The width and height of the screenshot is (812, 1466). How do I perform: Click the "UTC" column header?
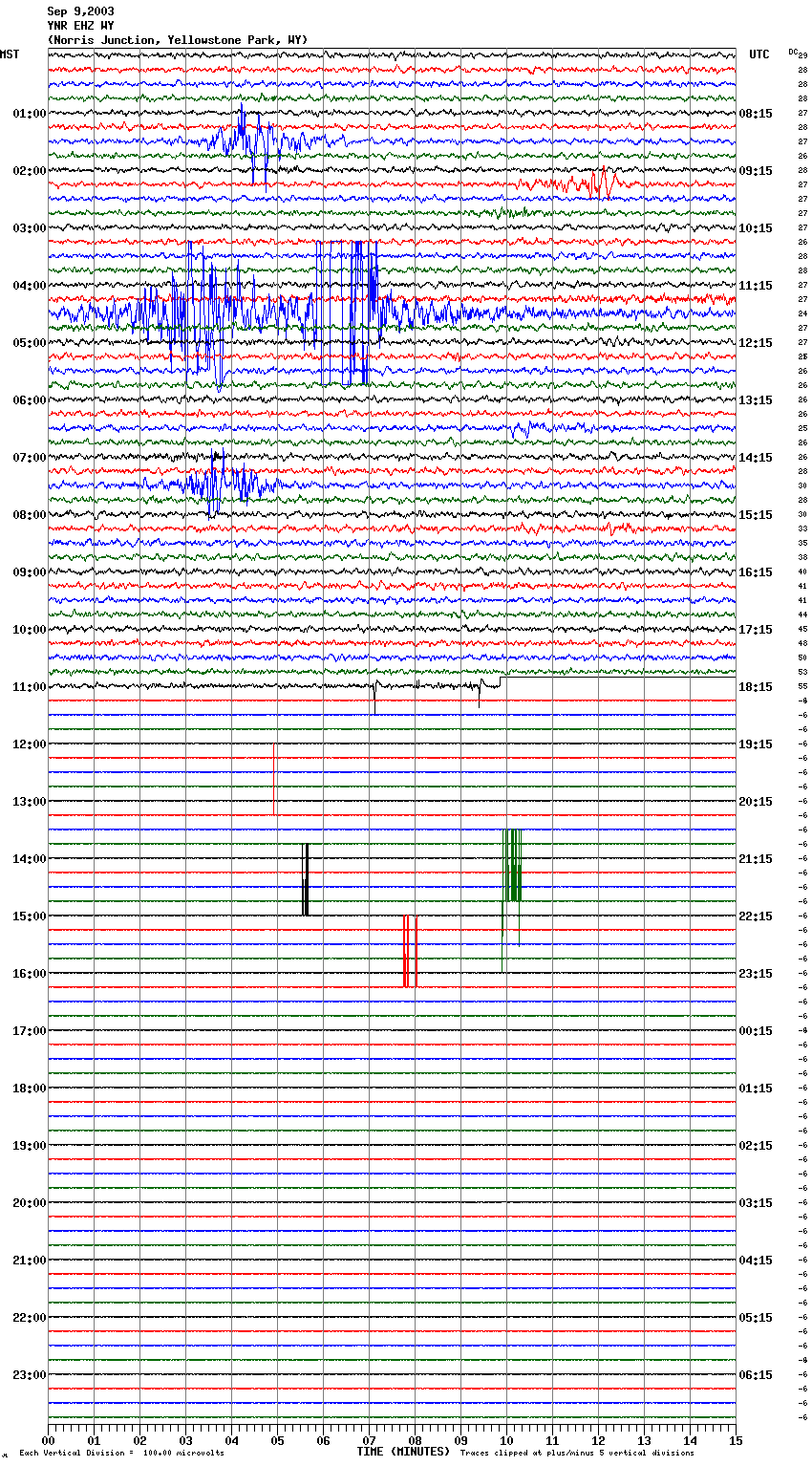759,54
